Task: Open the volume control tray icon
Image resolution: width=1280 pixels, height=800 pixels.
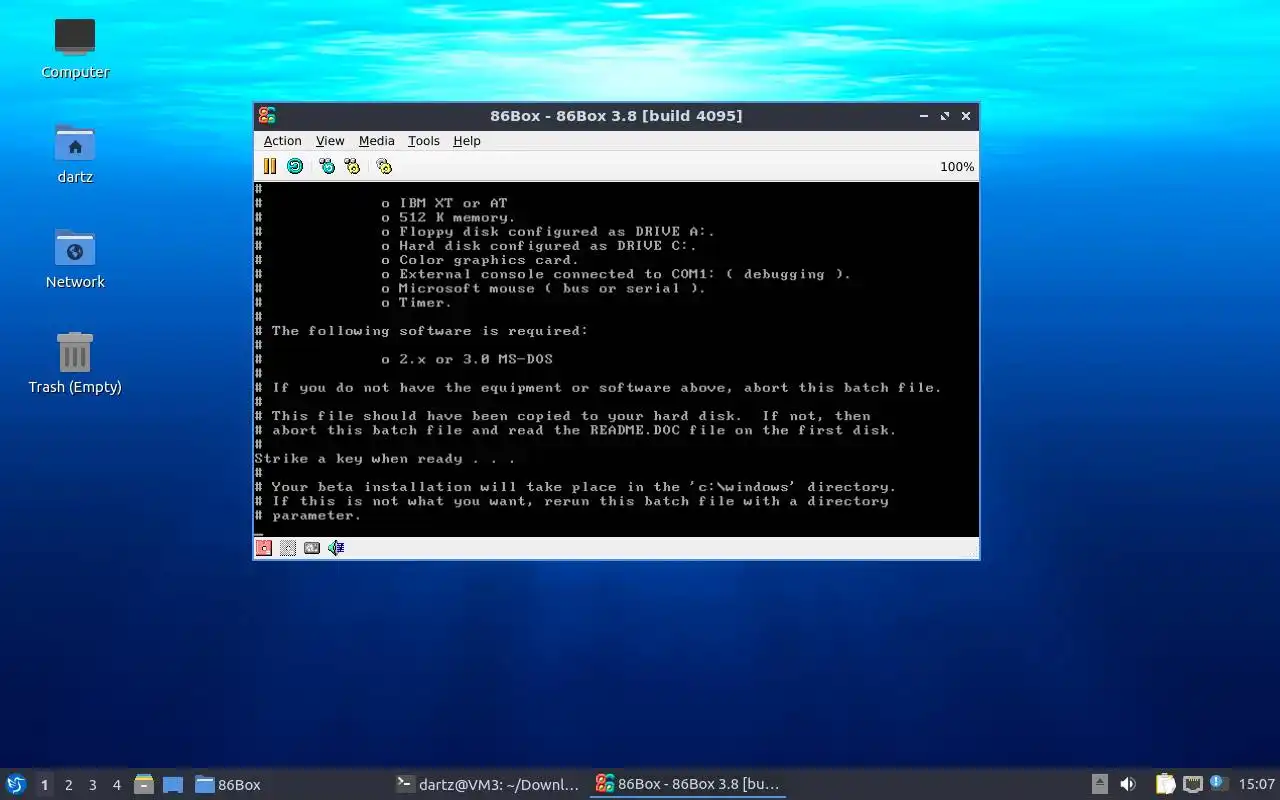Action: click(x=1128, y=784)
